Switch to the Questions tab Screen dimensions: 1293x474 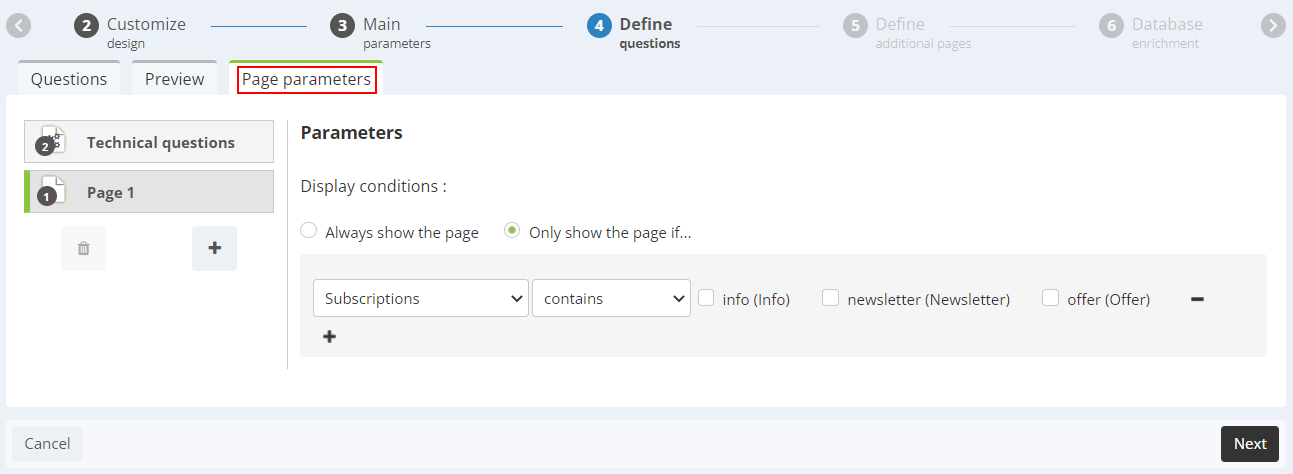pyautogui.click(x=69, y=79)
